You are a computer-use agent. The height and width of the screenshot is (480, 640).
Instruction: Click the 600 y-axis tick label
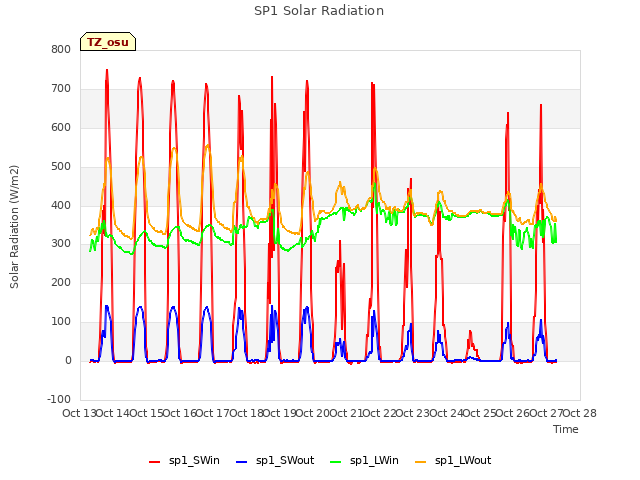61,127
